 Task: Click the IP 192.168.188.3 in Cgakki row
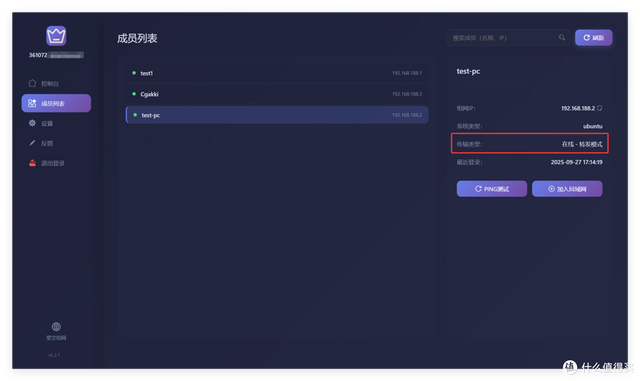pos(407,94)
